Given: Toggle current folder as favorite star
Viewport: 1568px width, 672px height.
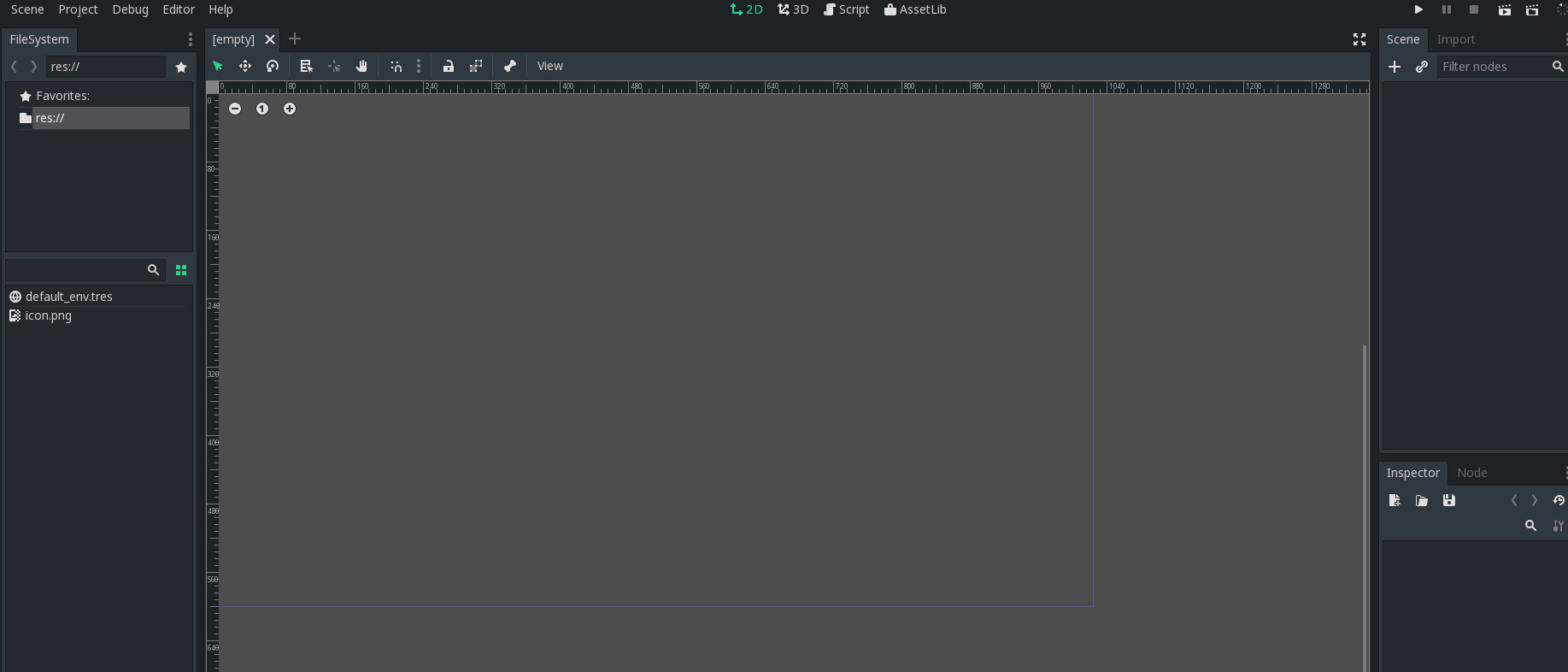Looking at the screenshot, I should point(181,67).
